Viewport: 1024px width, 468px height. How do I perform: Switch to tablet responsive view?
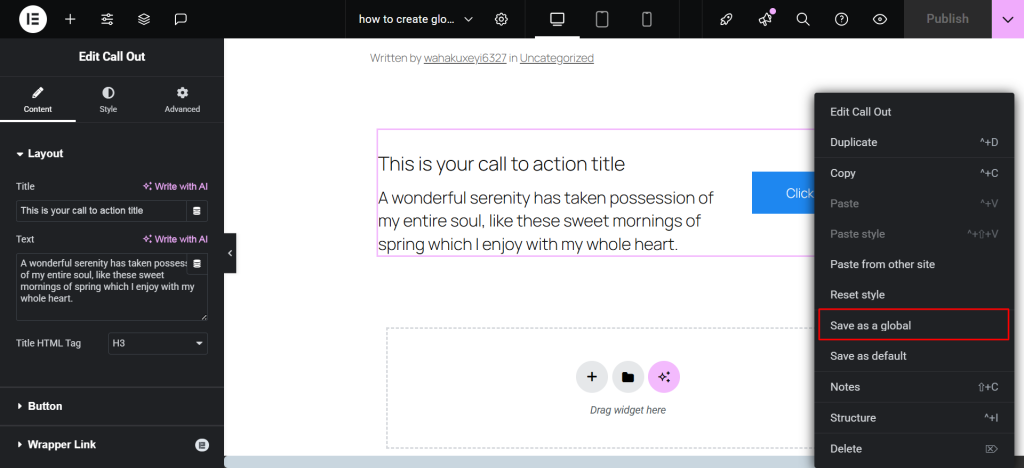click(602, 19)
